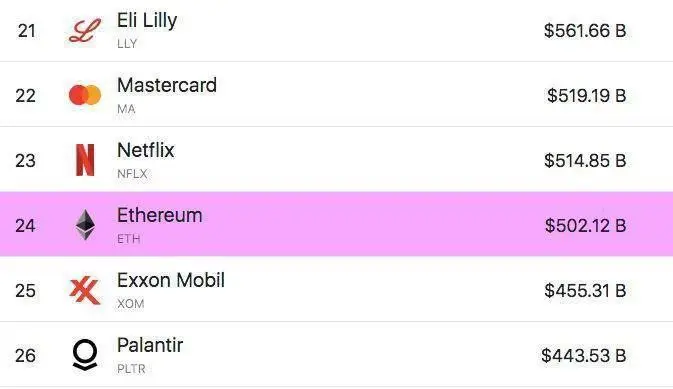Open the Eli Lilly company name link
The image size is (673, 389).
pos(147,20)
